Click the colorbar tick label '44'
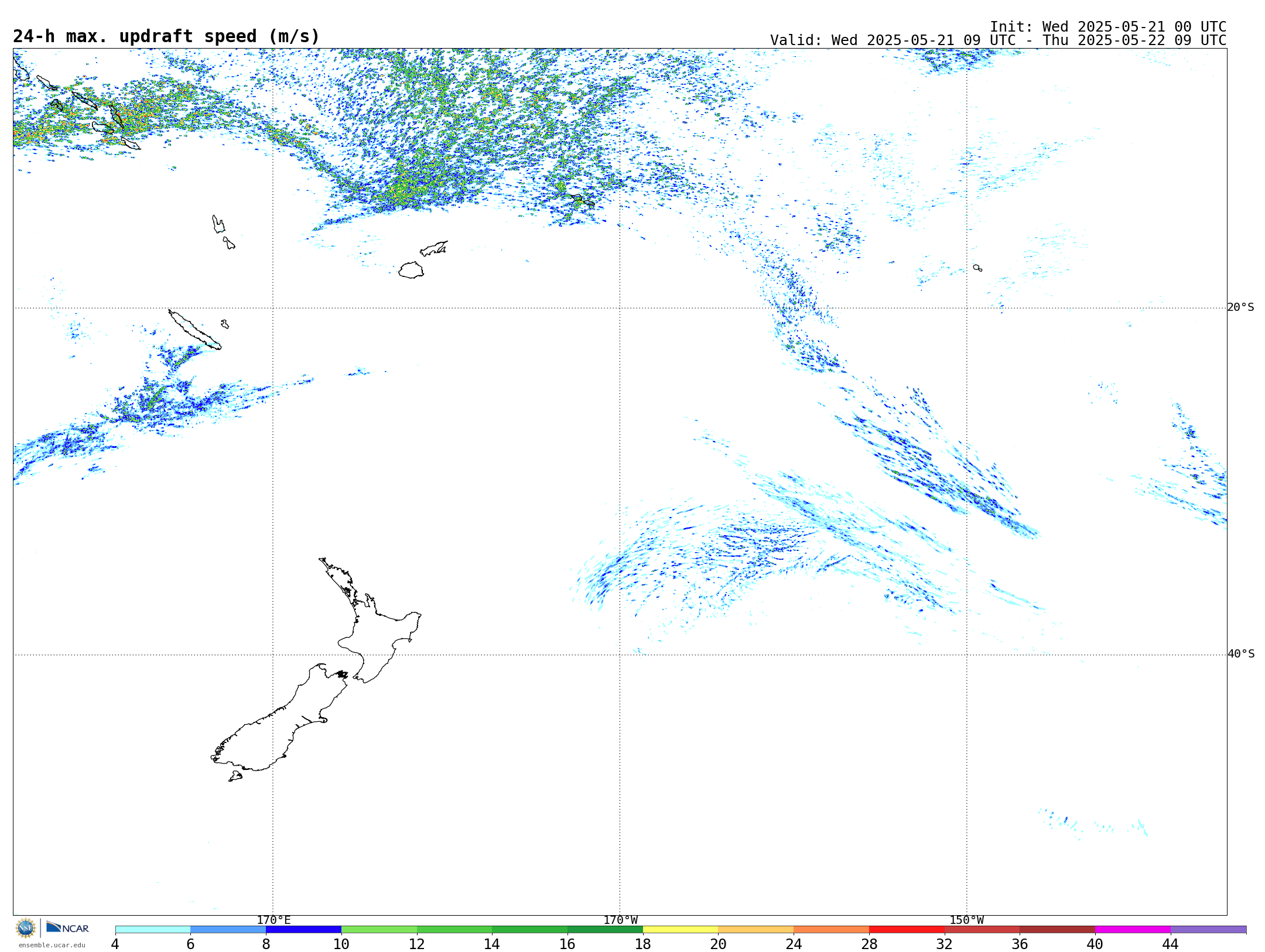Screen dimensions: 1265x952 (1170, 944)
